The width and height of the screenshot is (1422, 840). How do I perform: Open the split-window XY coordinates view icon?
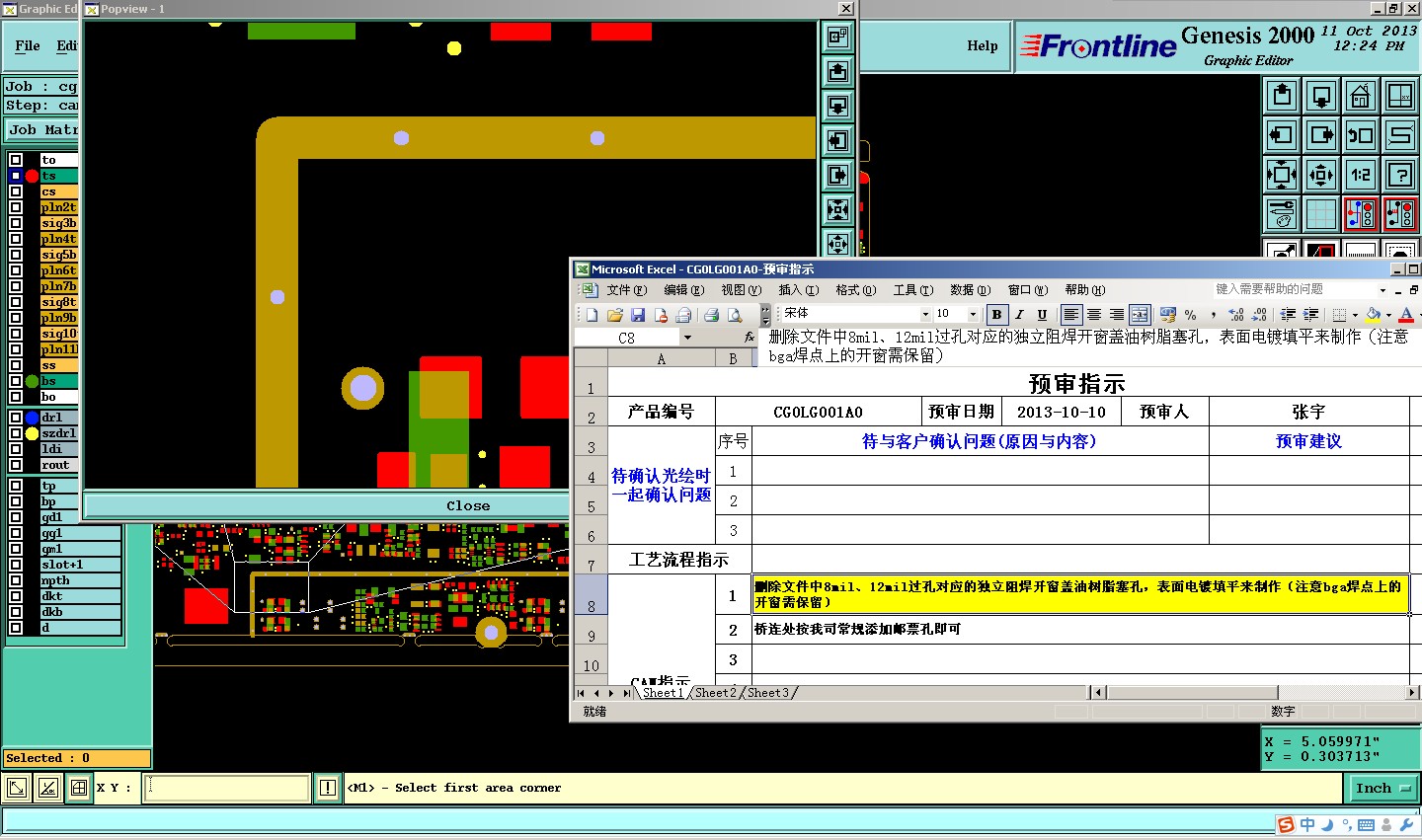point(1400,96)
